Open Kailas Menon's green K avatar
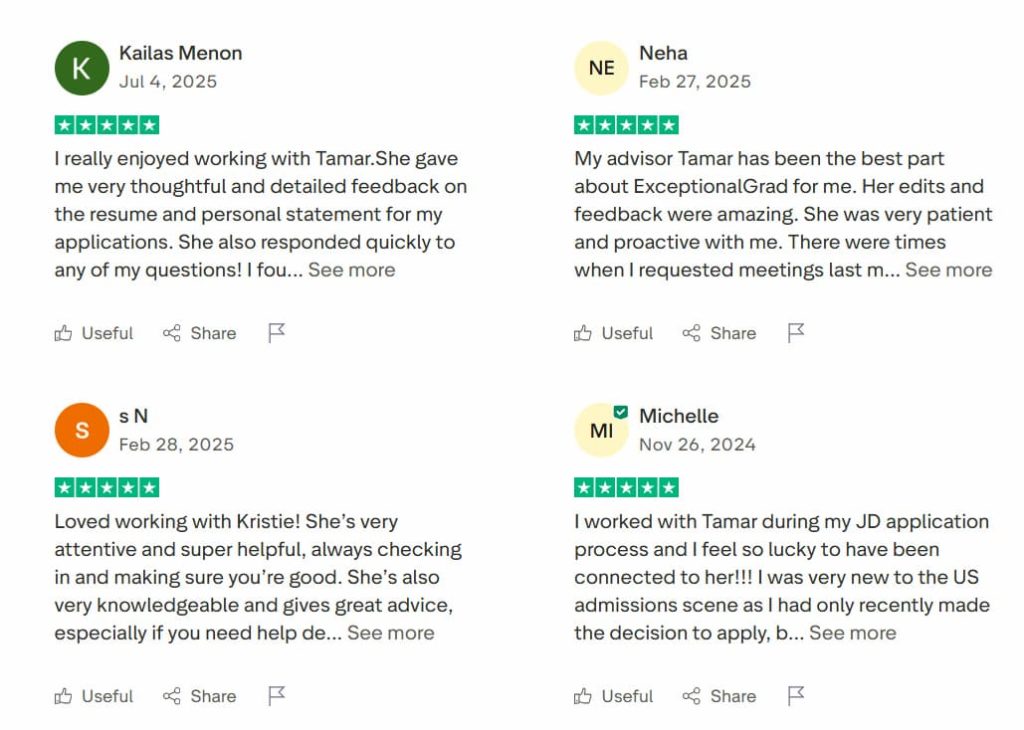 (81, 68)
